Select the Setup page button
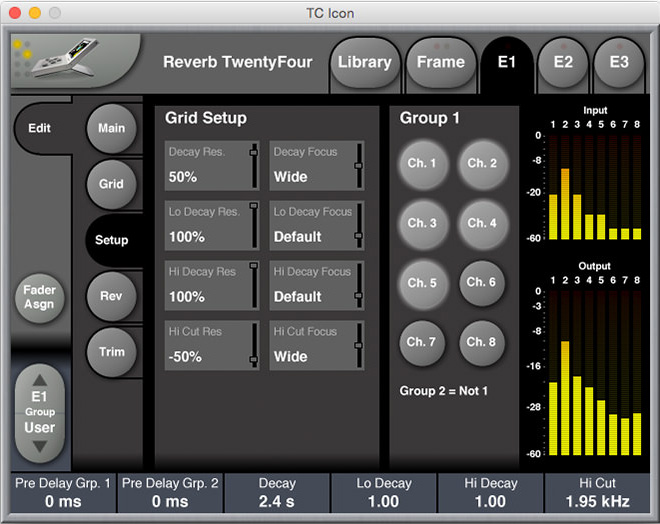Image resolution: width=660 pixels, height=524 pixels. pyautogui.click(x=112, y=240)
